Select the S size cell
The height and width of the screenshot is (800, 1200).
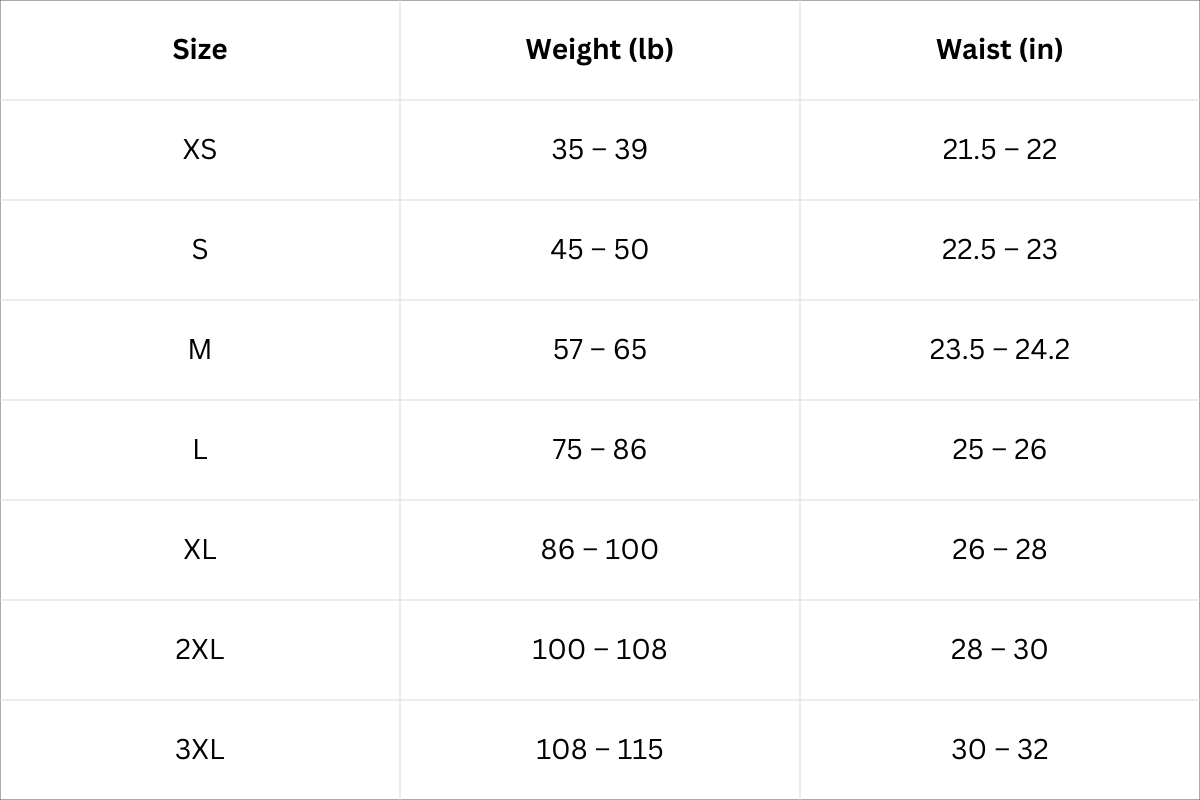(200, 249)
